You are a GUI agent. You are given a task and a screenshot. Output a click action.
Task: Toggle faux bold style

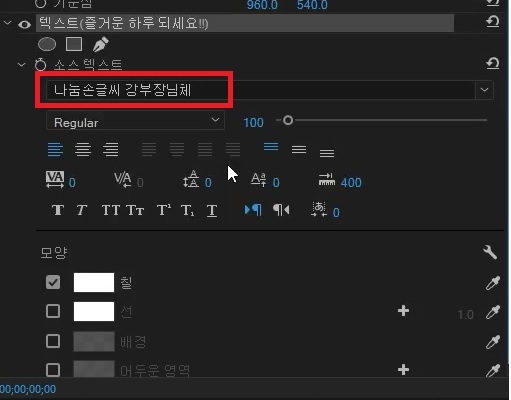[58, 210]
